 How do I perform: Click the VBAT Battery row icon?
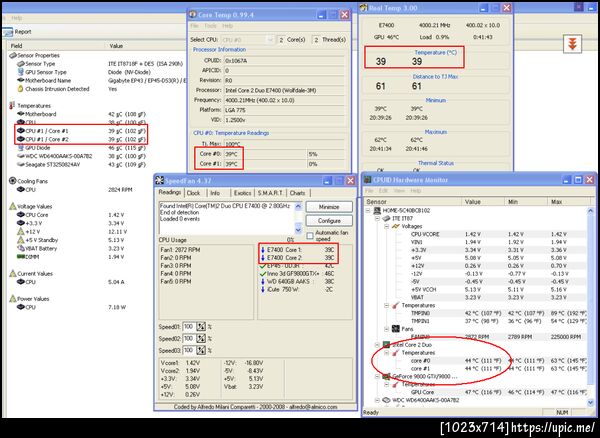click(21, 248)
